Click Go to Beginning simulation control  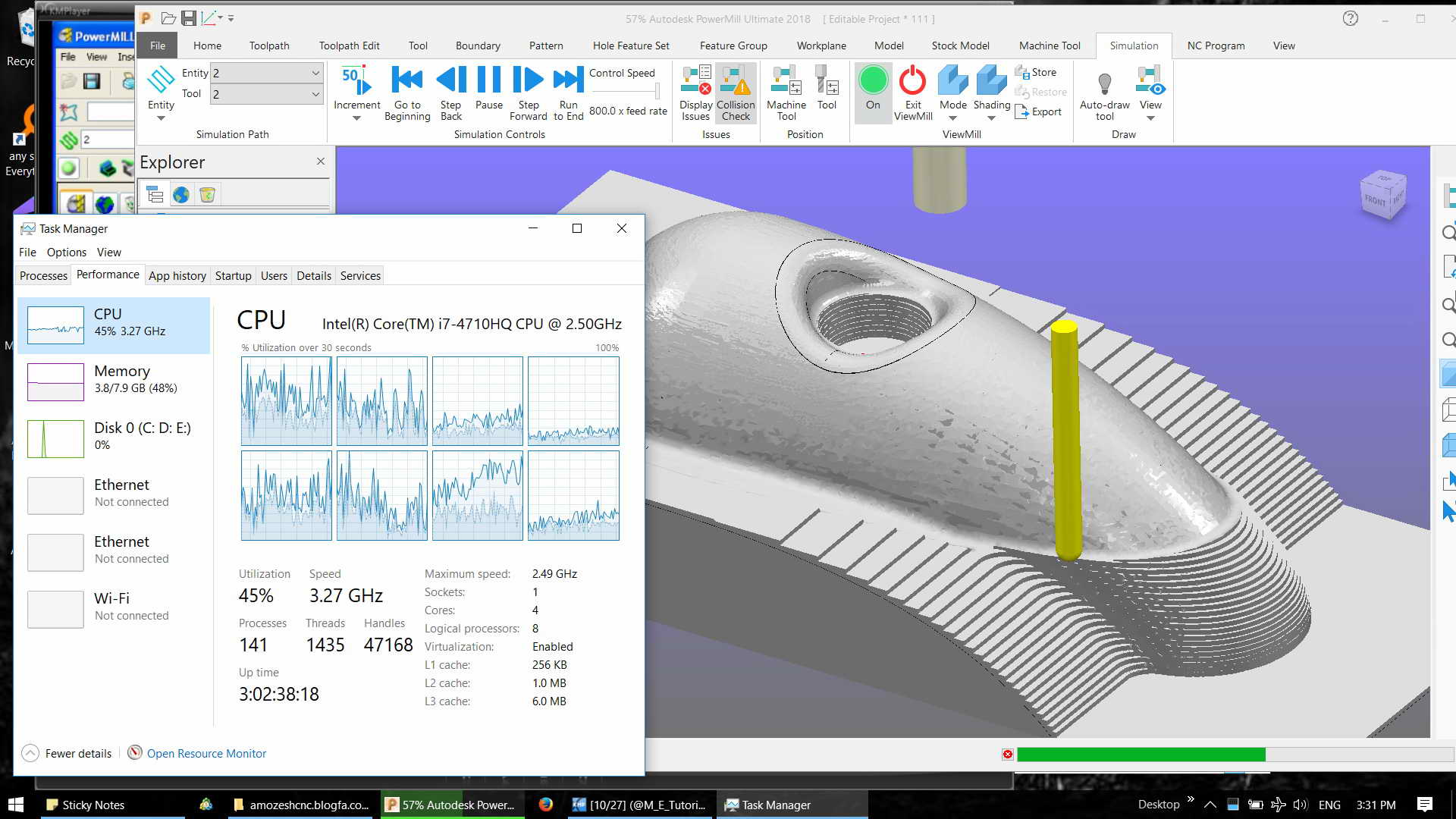pos(407,93)
